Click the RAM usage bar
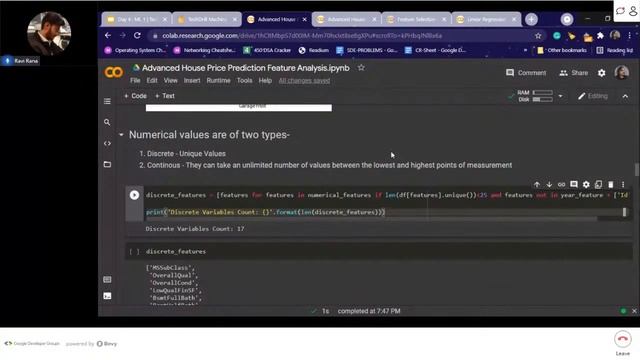This screenshot has width=640, height=360. [x=543, y=93]
